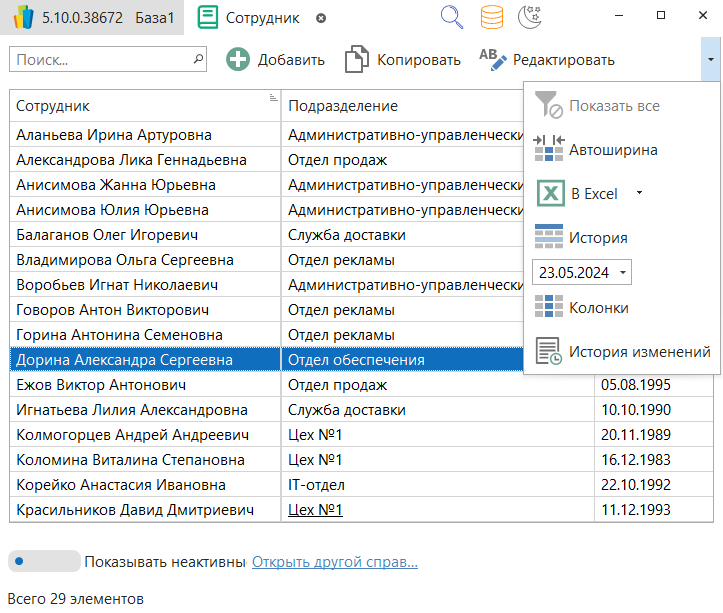Screen dimensions: 723x613
Task: Click the Копировать documents icon
Action: click(357, 60)
